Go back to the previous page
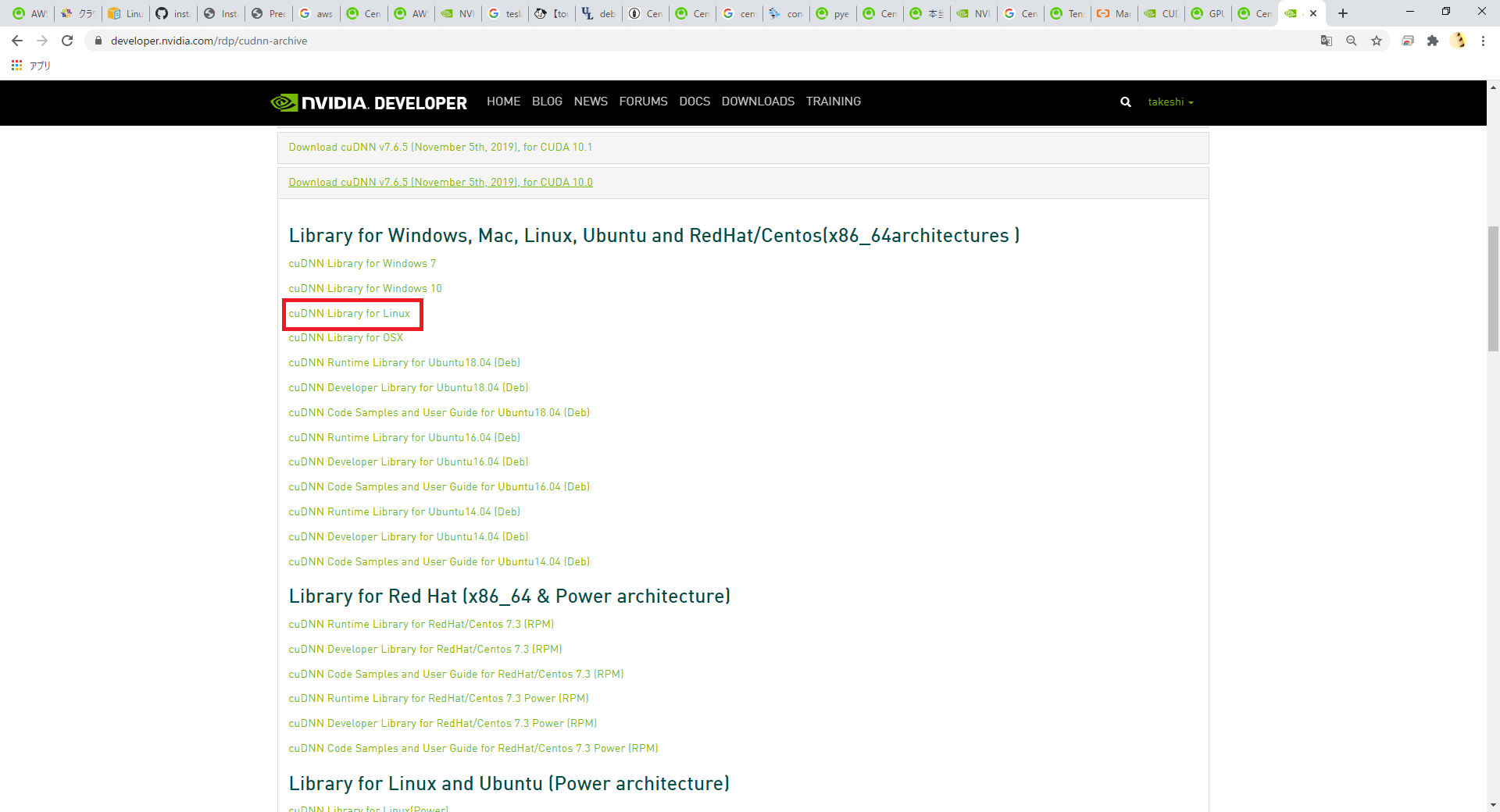The height and width of the screenshot is (812, 1500). (17, 41)
